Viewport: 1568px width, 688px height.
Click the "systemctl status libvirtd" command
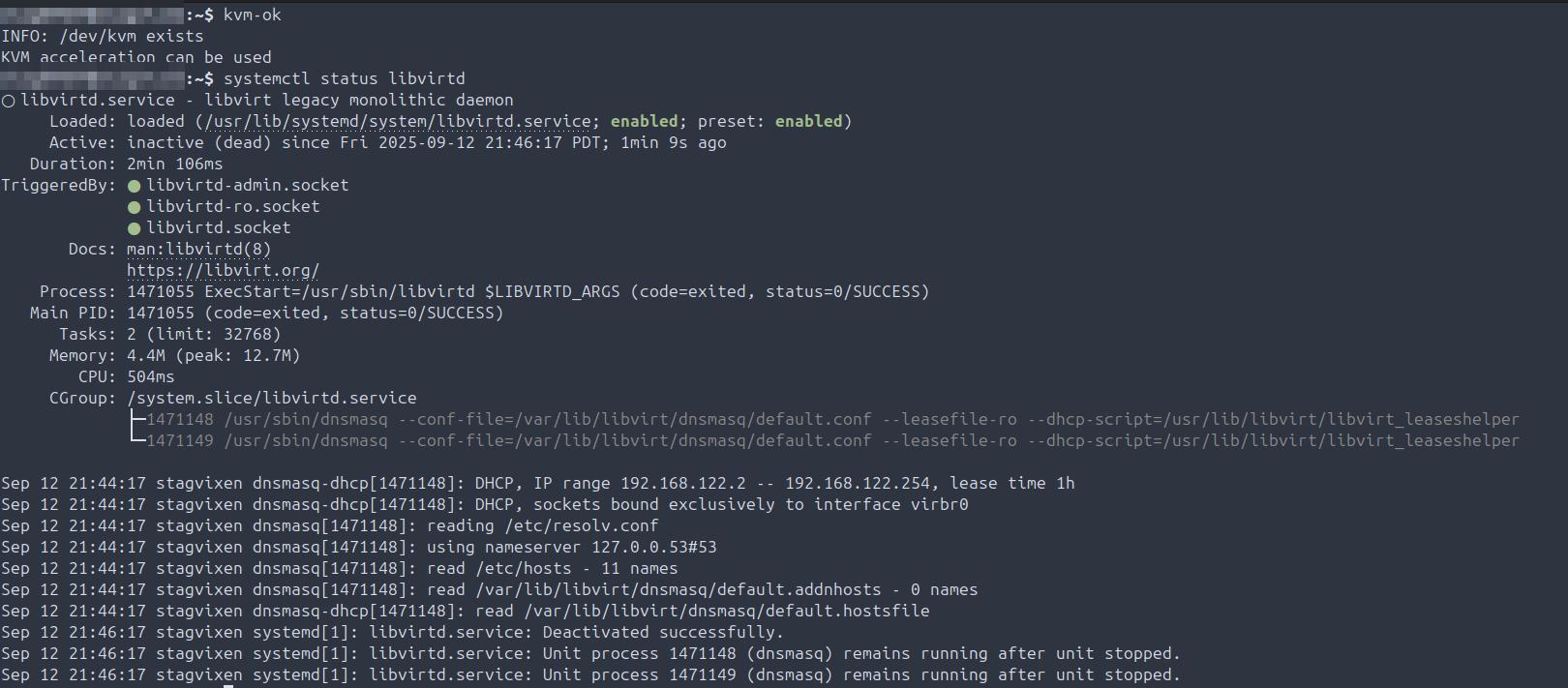tap(344, 79)
